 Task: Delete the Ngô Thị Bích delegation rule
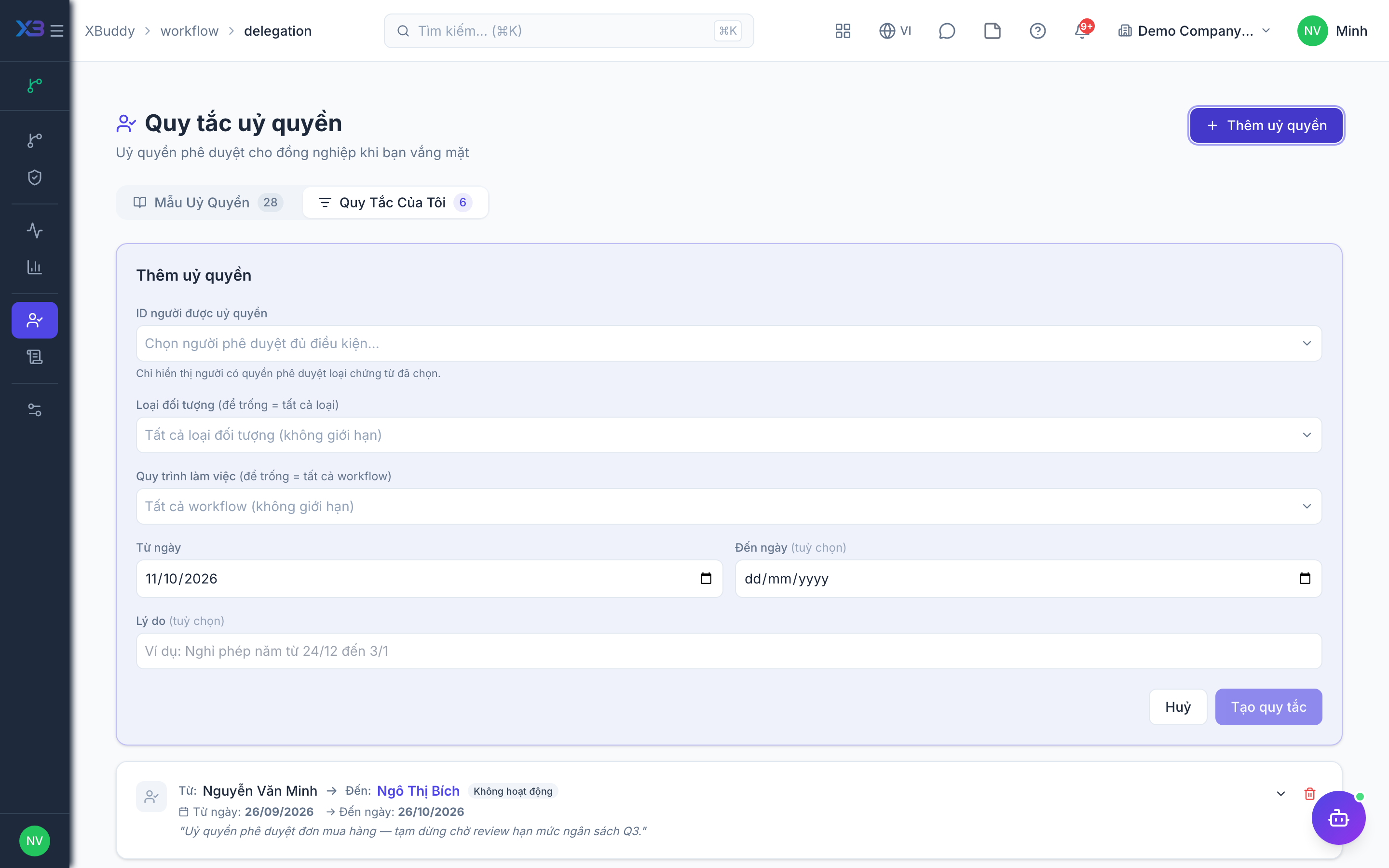[x=1310, y=794]
